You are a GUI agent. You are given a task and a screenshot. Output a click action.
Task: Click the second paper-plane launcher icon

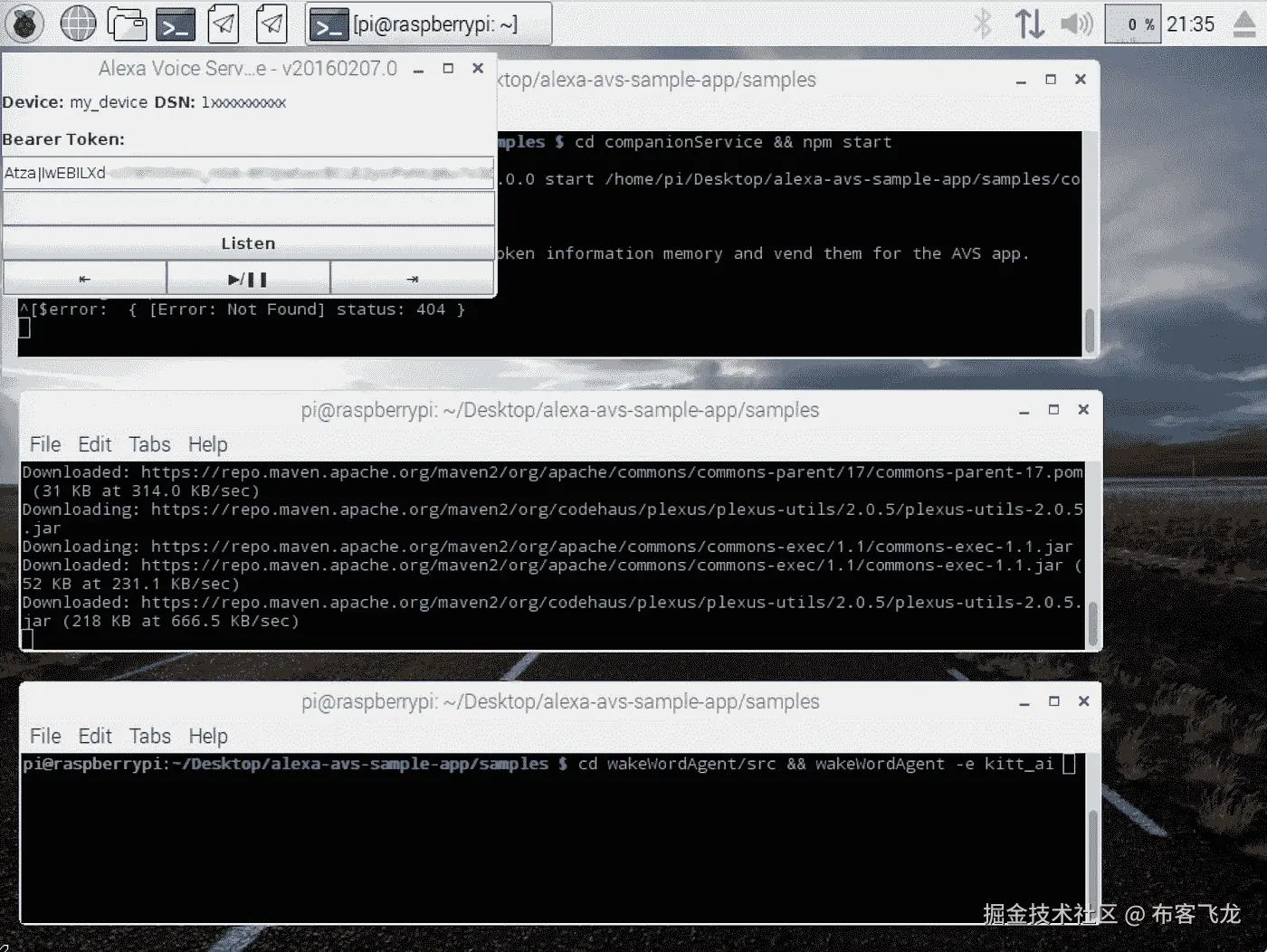pos(271,24)
